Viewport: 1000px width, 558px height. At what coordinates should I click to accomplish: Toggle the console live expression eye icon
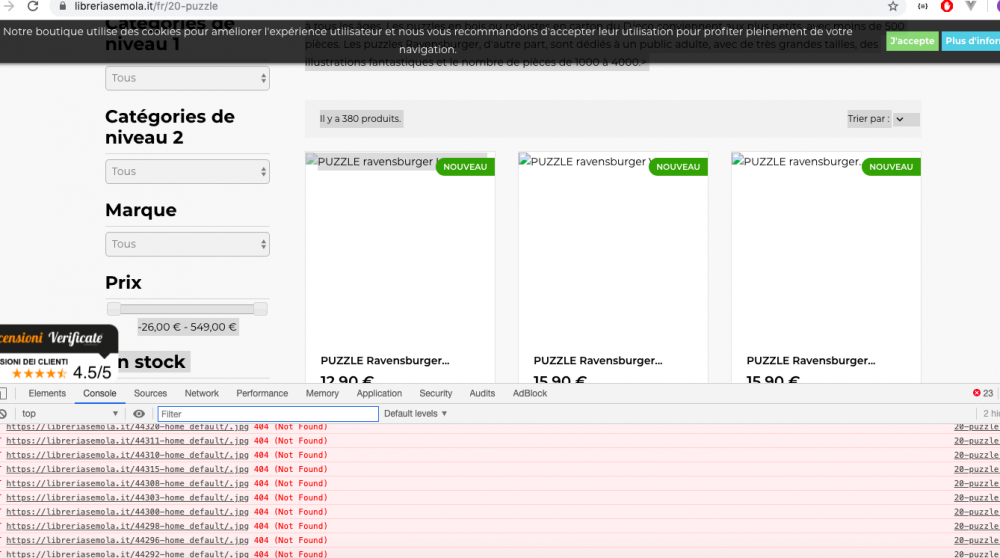(x=138, y=413)
